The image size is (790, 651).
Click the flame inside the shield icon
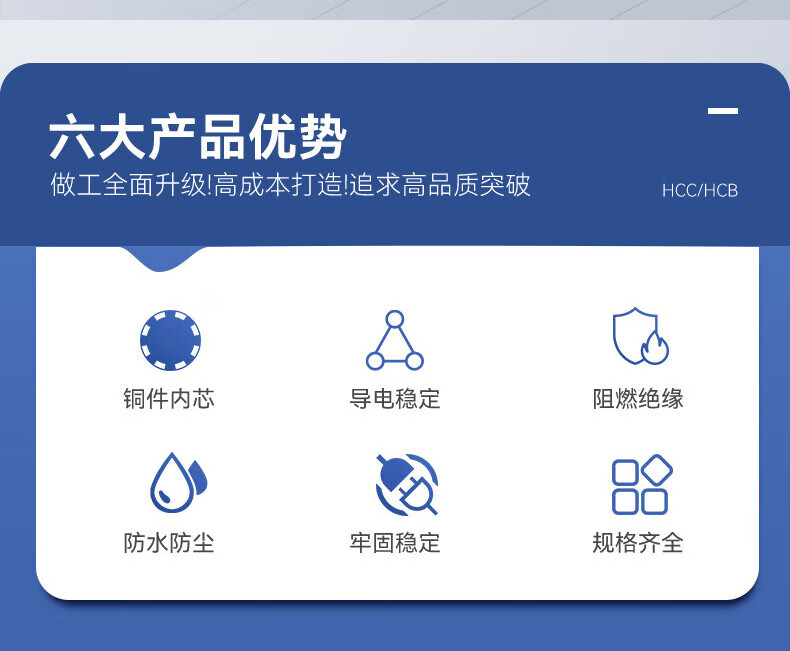click(654, 347)
